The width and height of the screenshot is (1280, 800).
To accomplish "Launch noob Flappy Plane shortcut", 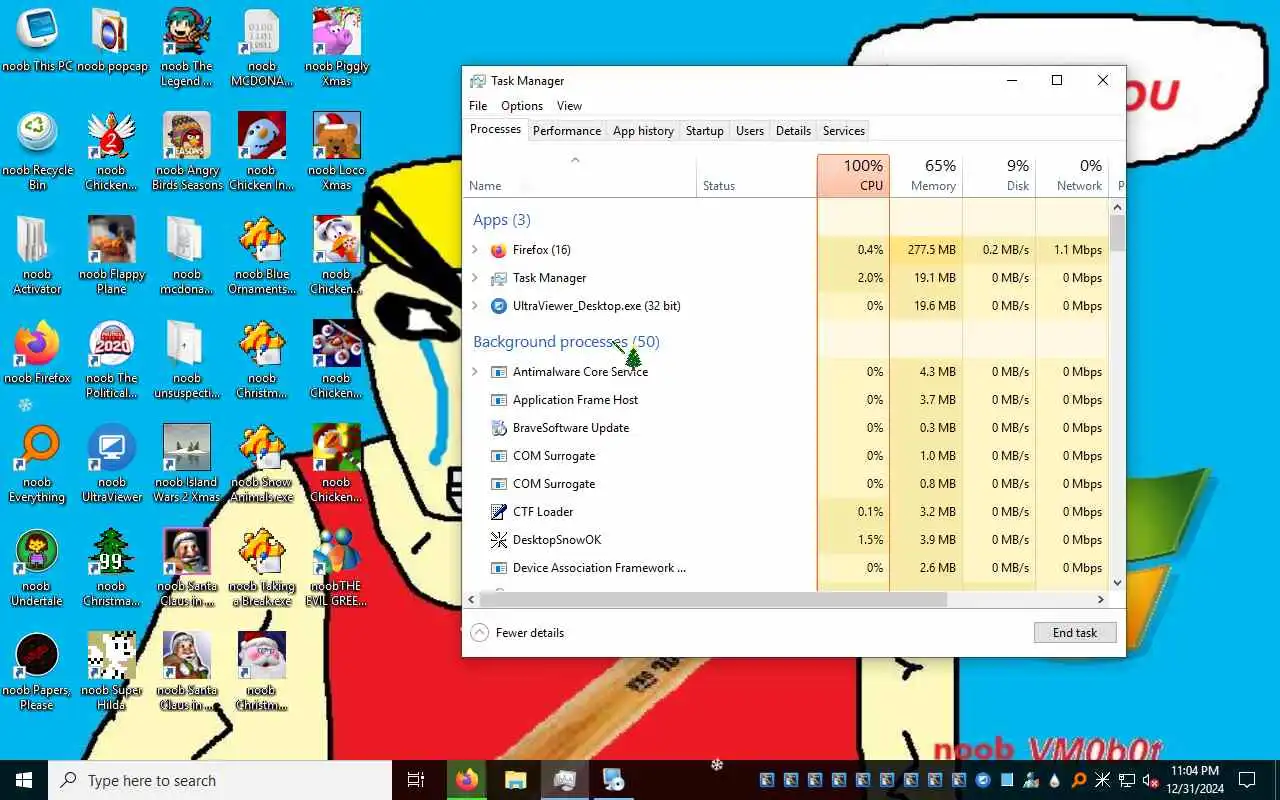I will (x=112, y=255).
